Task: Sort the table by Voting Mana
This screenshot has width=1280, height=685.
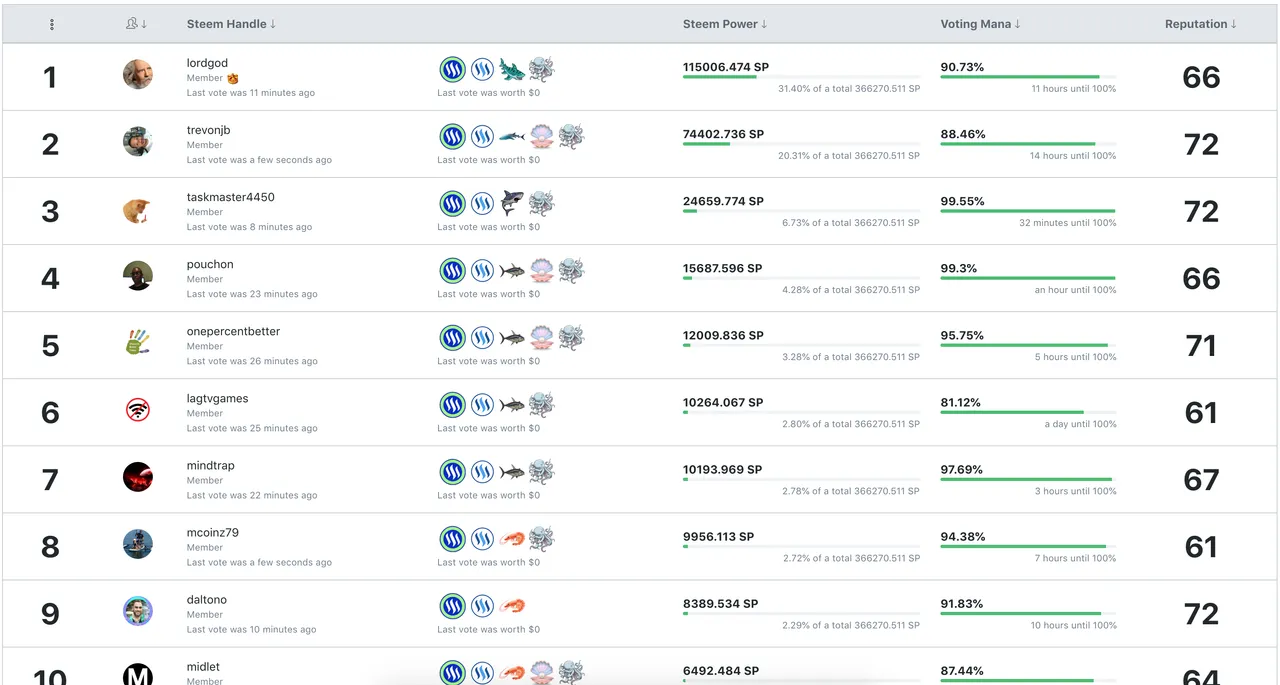Action: (x=980, y=24)
